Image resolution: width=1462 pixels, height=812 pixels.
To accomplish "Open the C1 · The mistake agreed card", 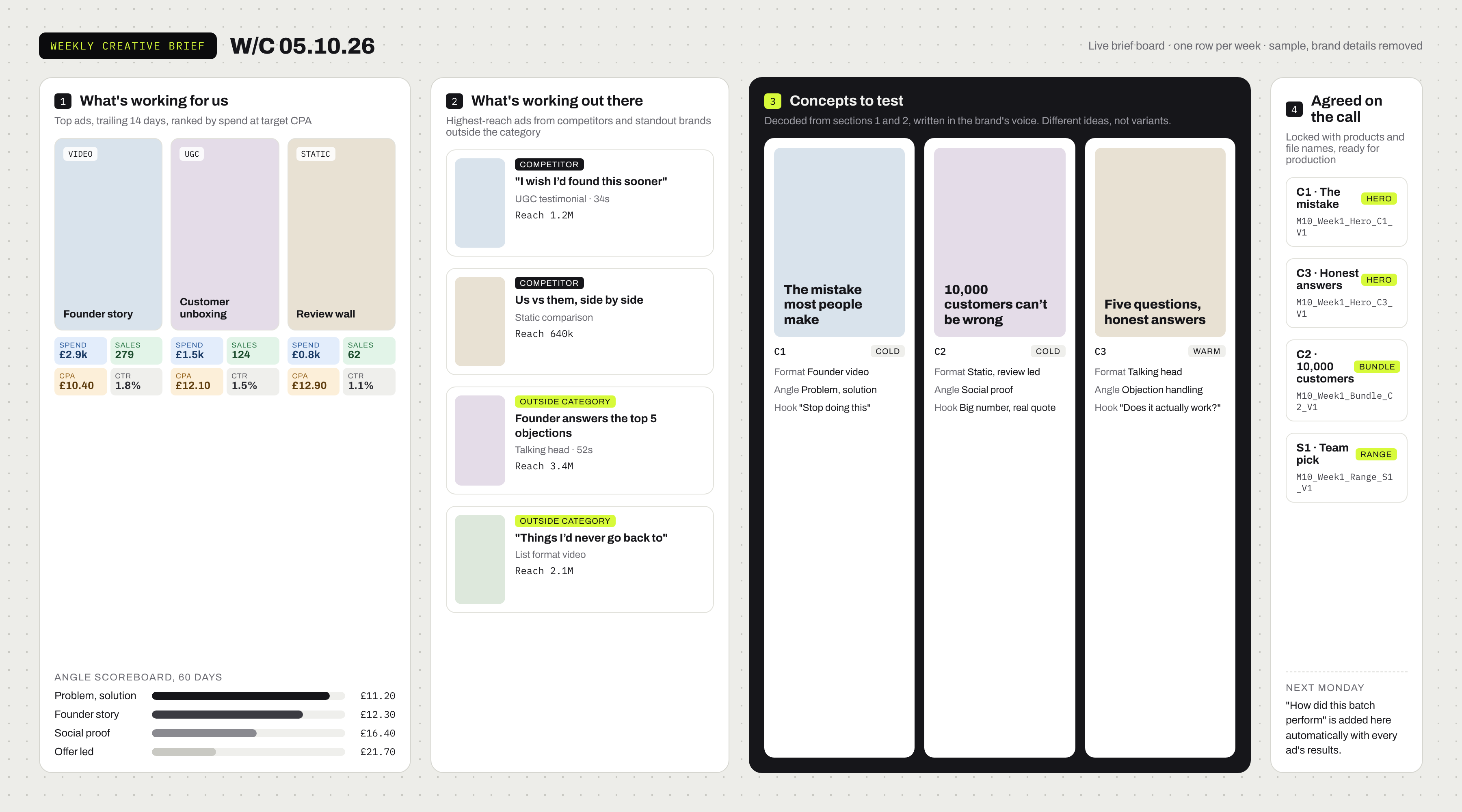I will 1346,212.
